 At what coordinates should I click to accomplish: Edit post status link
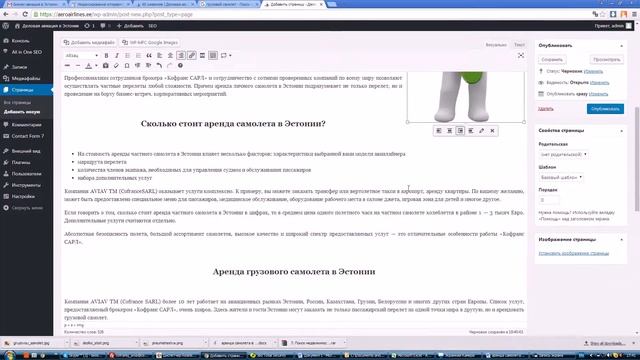(593, 71)
